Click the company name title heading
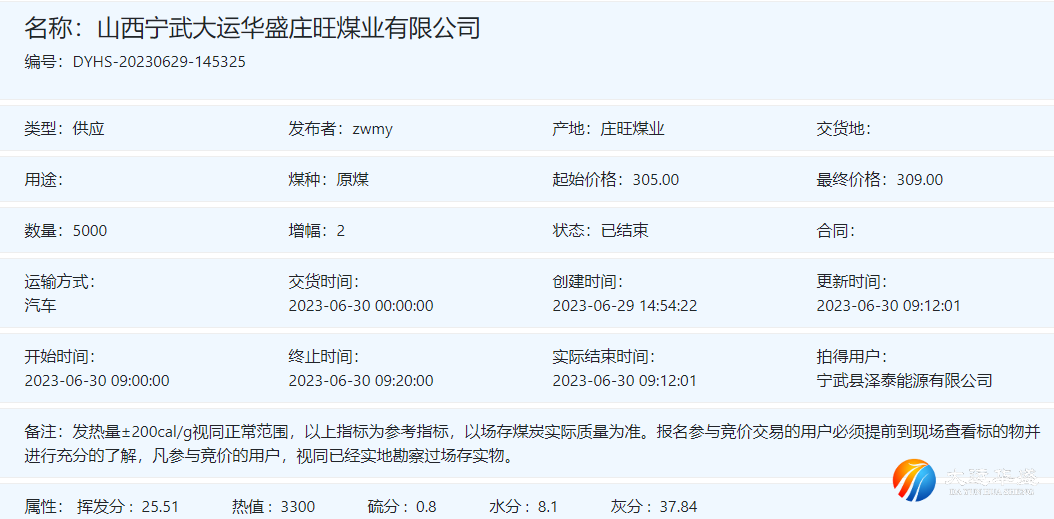 pos(252,28)
